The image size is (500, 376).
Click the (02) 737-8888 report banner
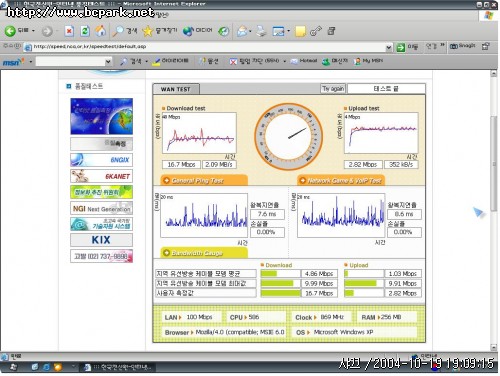pos(101,256)
